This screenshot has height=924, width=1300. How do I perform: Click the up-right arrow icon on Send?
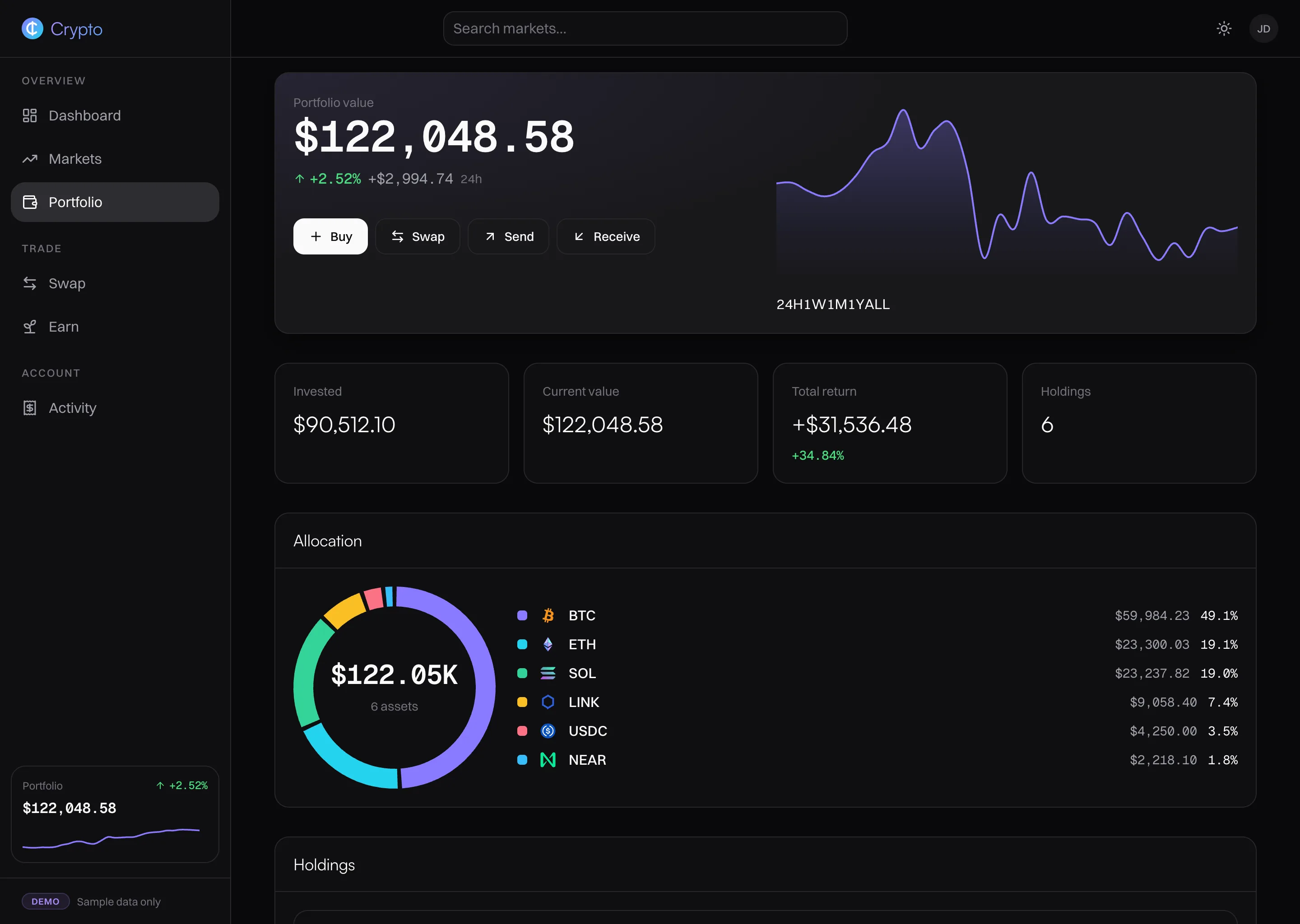489,236
